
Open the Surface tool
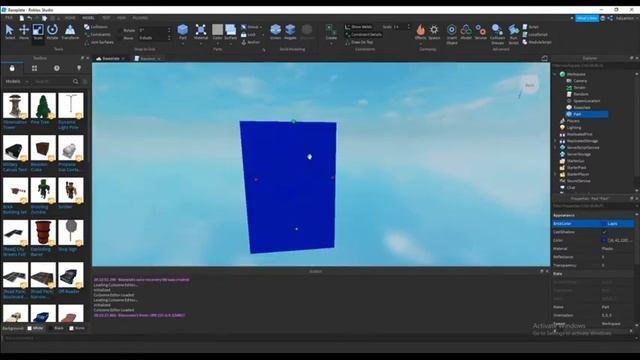[231, 31]
